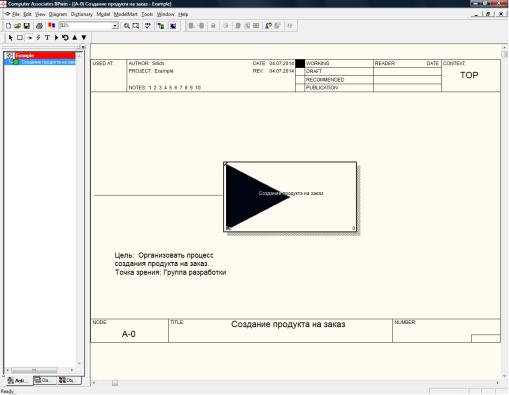Open the color palette editor icon
The image size is (509, 395).
51,26
